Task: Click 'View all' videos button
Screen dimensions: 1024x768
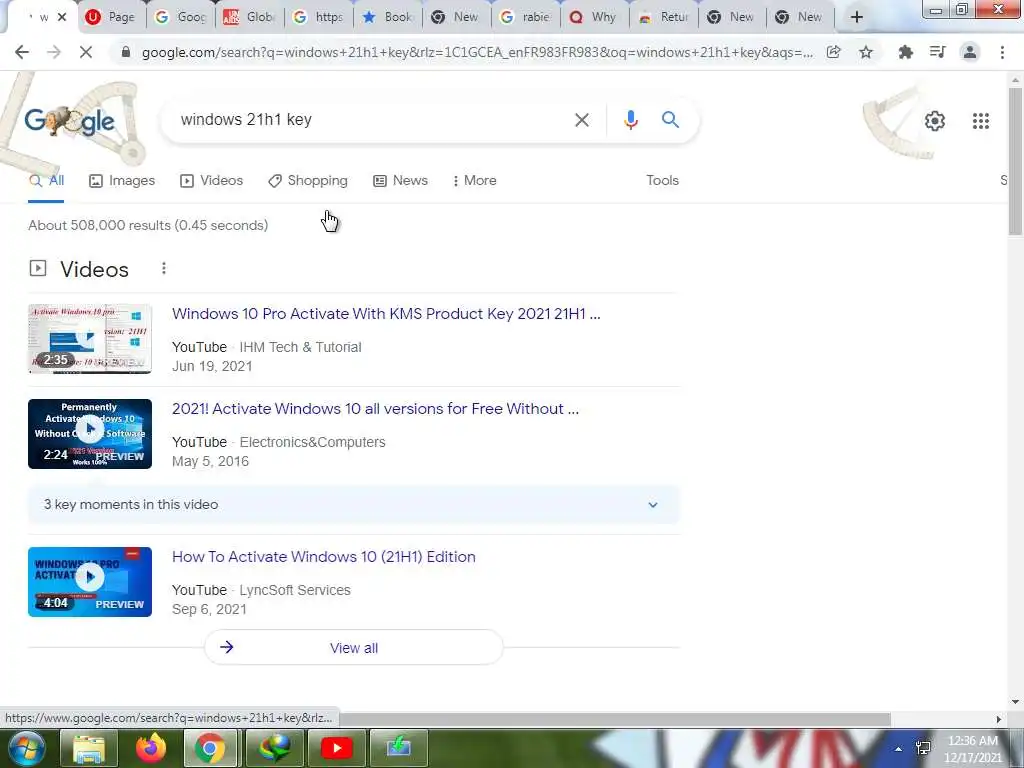Action: [x=353, y=648]
